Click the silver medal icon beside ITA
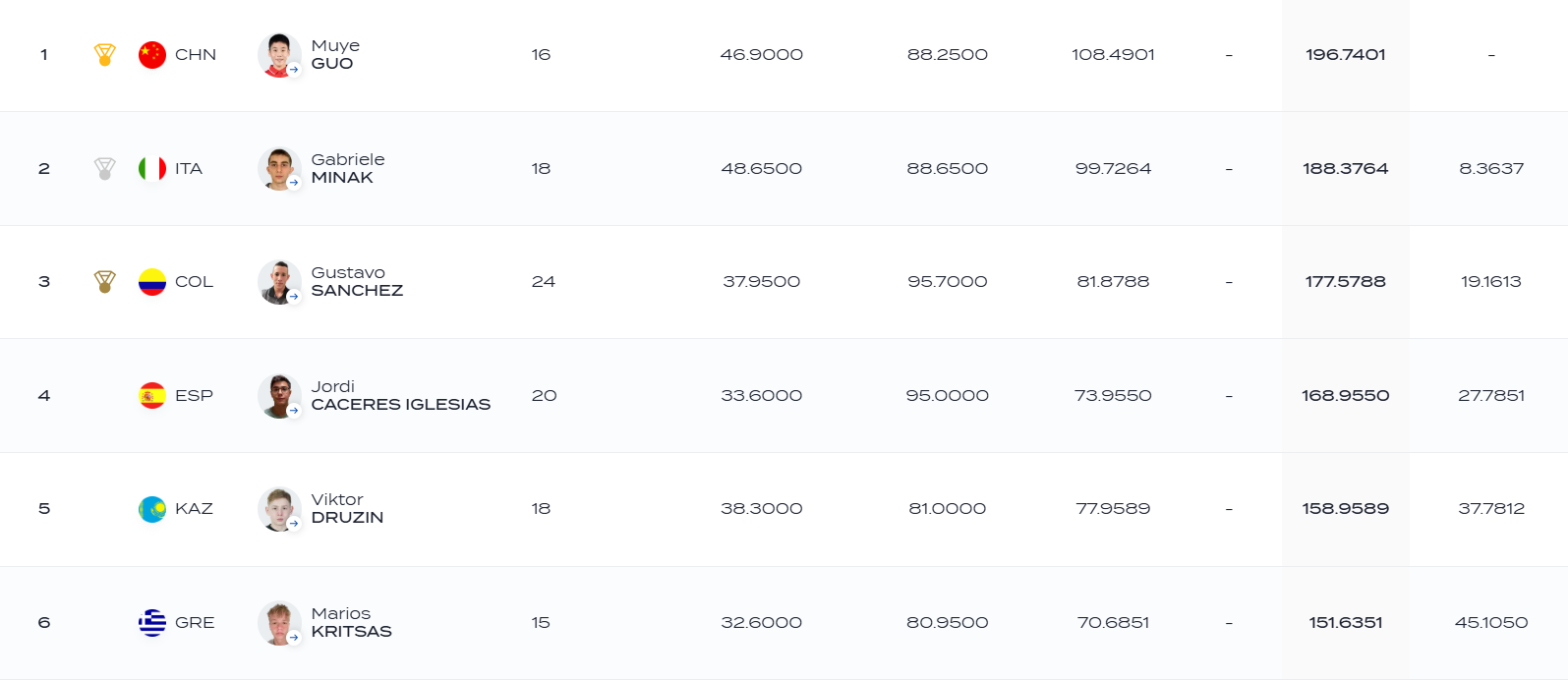 pyautogui.click(x=105, y=169)
